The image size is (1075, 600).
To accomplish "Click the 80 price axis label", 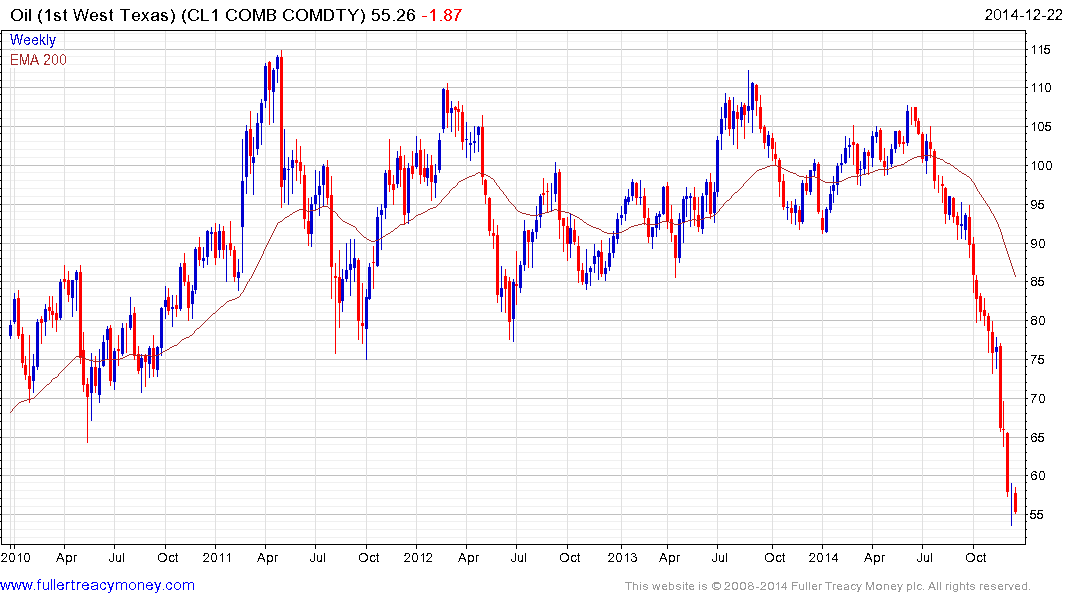I will tap(1037, 320).
